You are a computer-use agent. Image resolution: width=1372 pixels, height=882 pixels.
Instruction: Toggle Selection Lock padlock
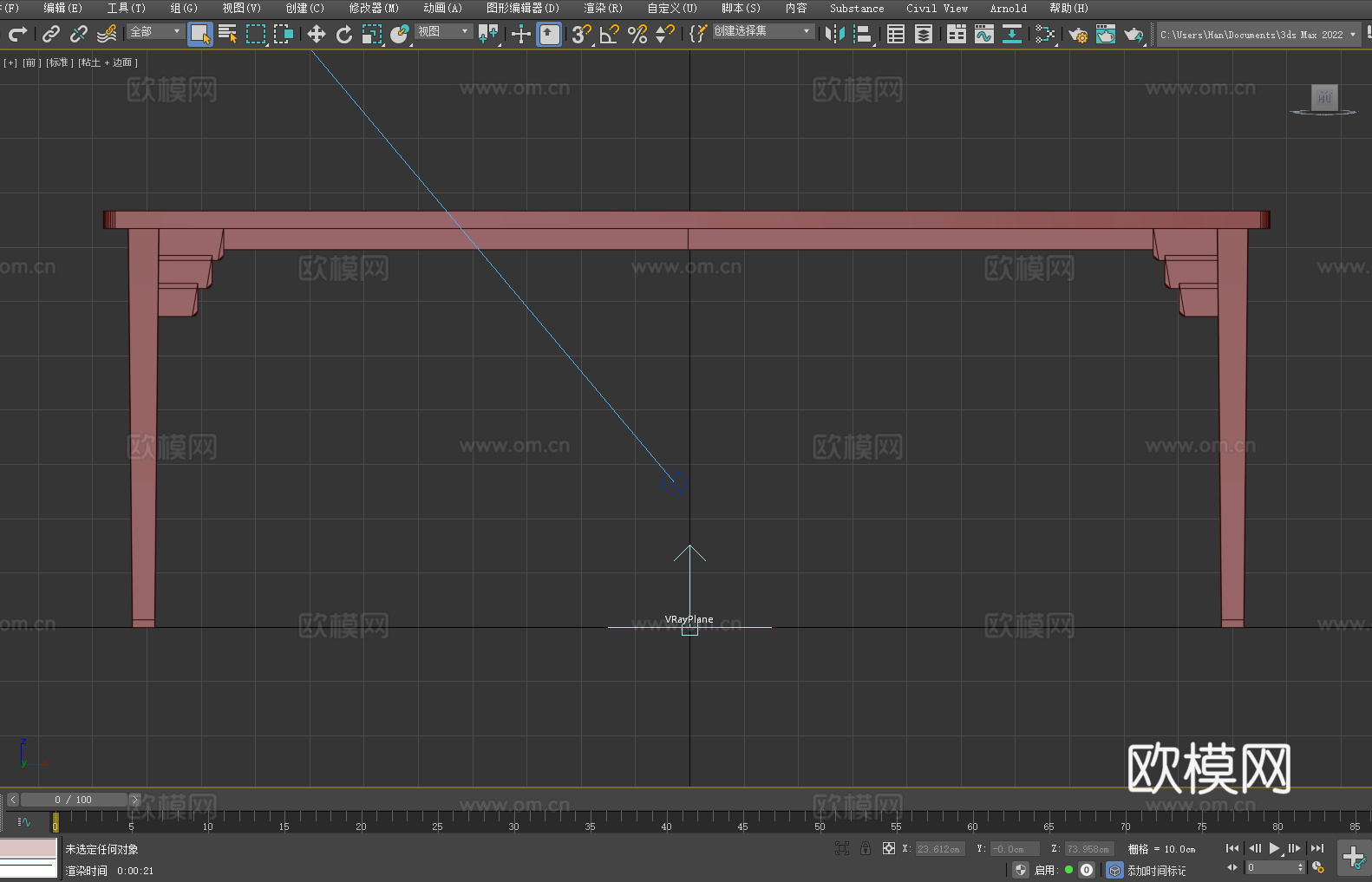point(866,848)
